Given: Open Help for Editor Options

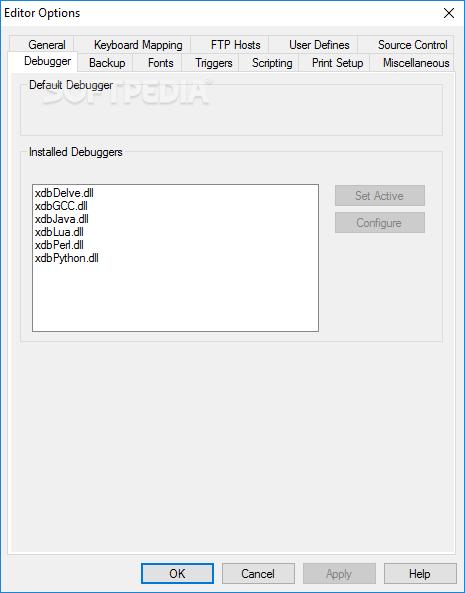Looking at the screenshot, I should [420, 574].
